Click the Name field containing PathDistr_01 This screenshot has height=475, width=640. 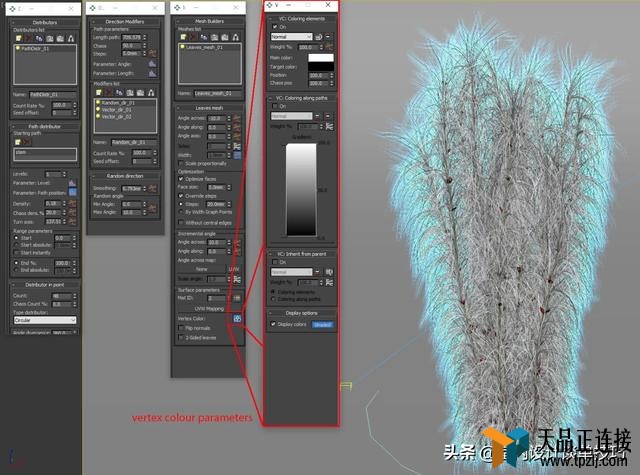point(52,94)
